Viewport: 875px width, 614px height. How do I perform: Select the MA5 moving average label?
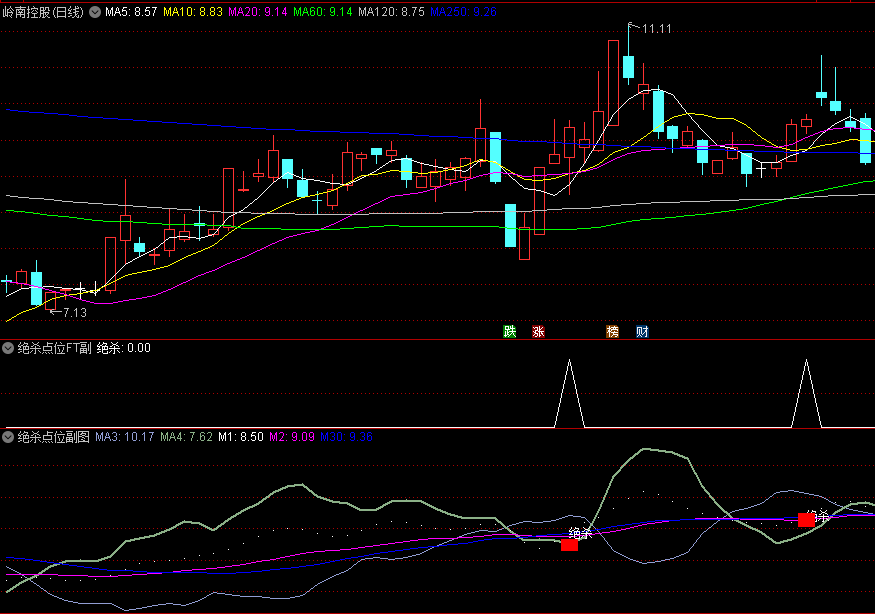pyautogui.click(x=131, y=12)
